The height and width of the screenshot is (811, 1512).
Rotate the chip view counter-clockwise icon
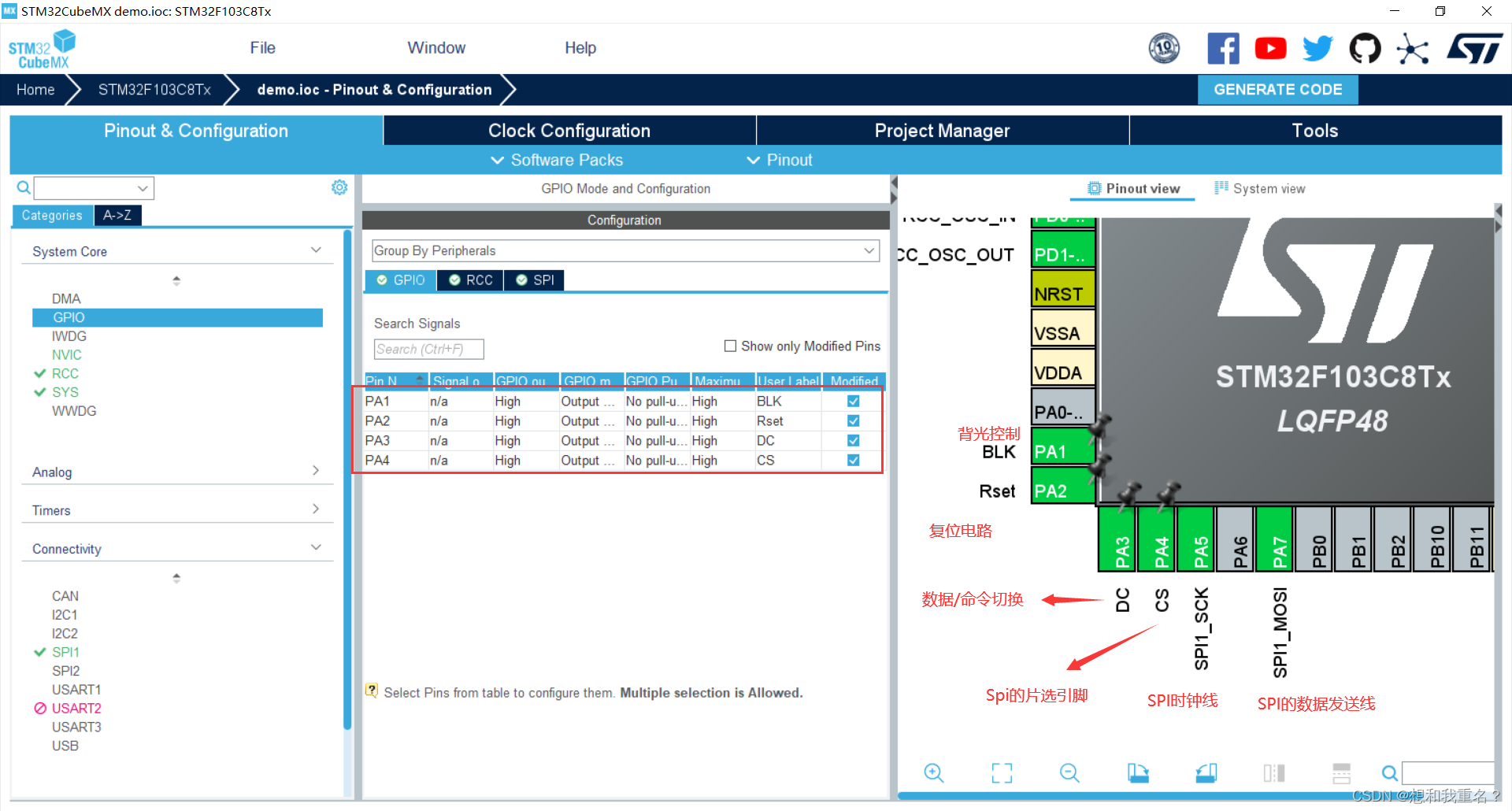[1206, 773]
